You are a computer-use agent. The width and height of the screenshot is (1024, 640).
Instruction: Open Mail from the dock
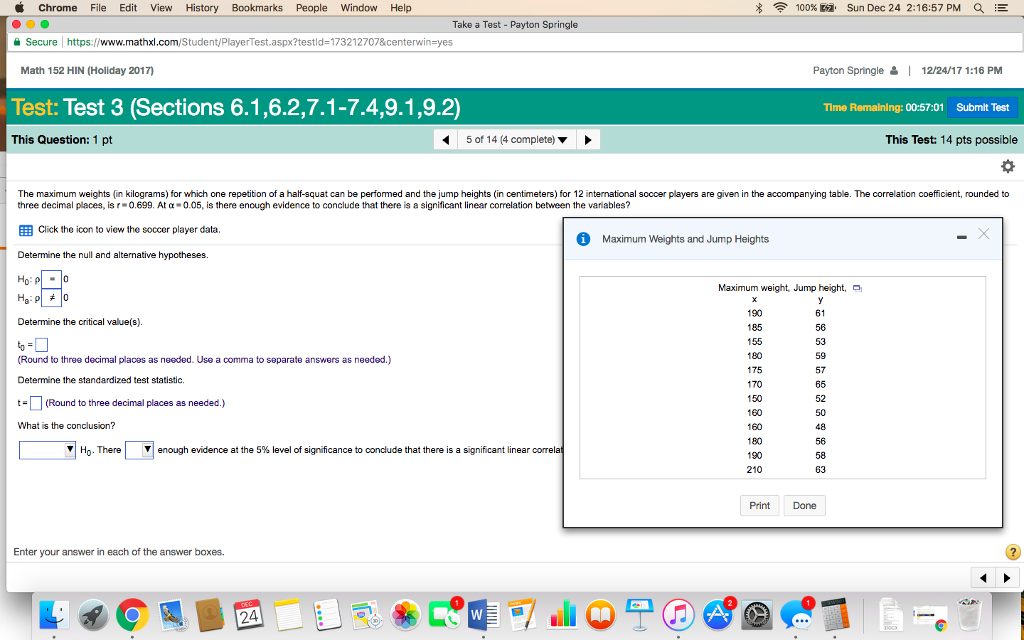click(x=172, y=615)
